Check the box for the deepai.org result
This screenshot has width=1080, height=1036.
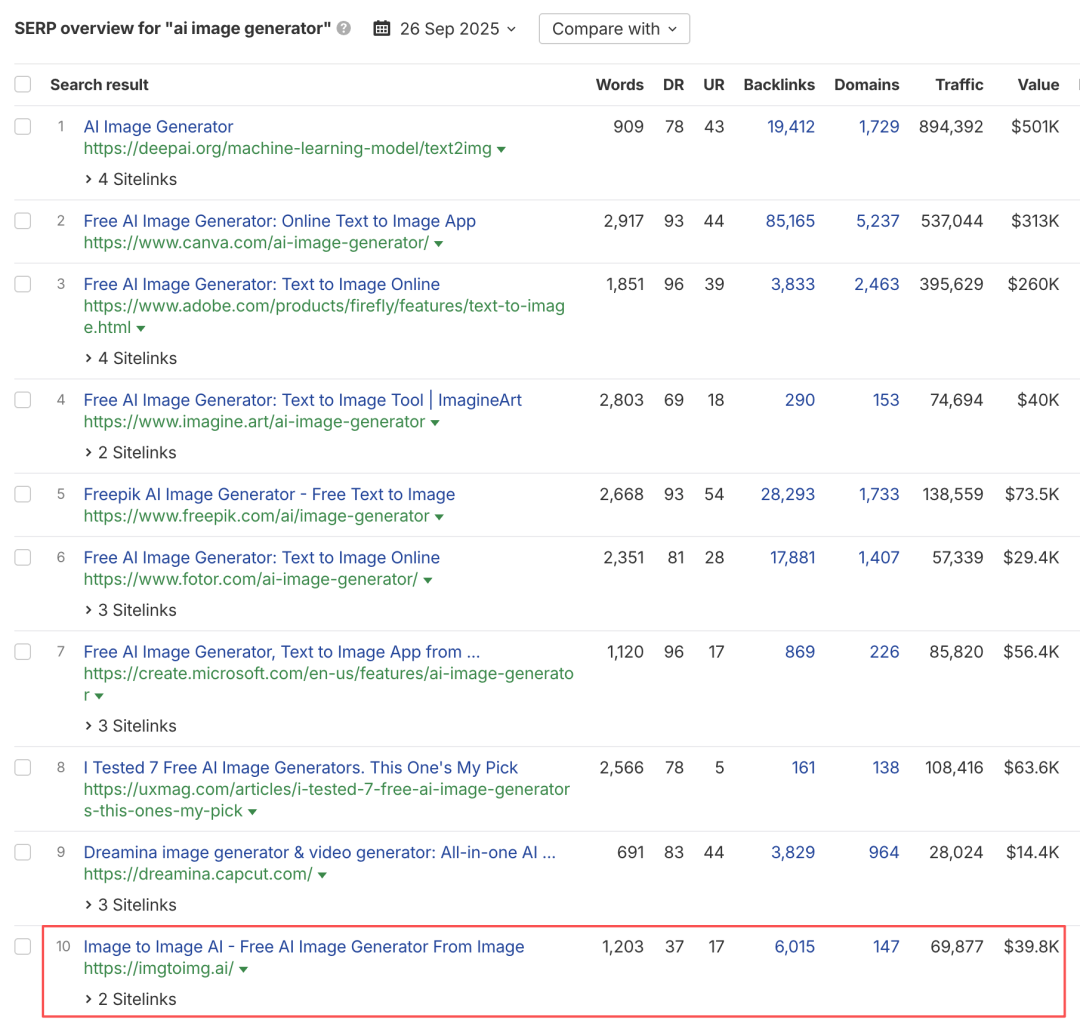click(x=23, y=127)
